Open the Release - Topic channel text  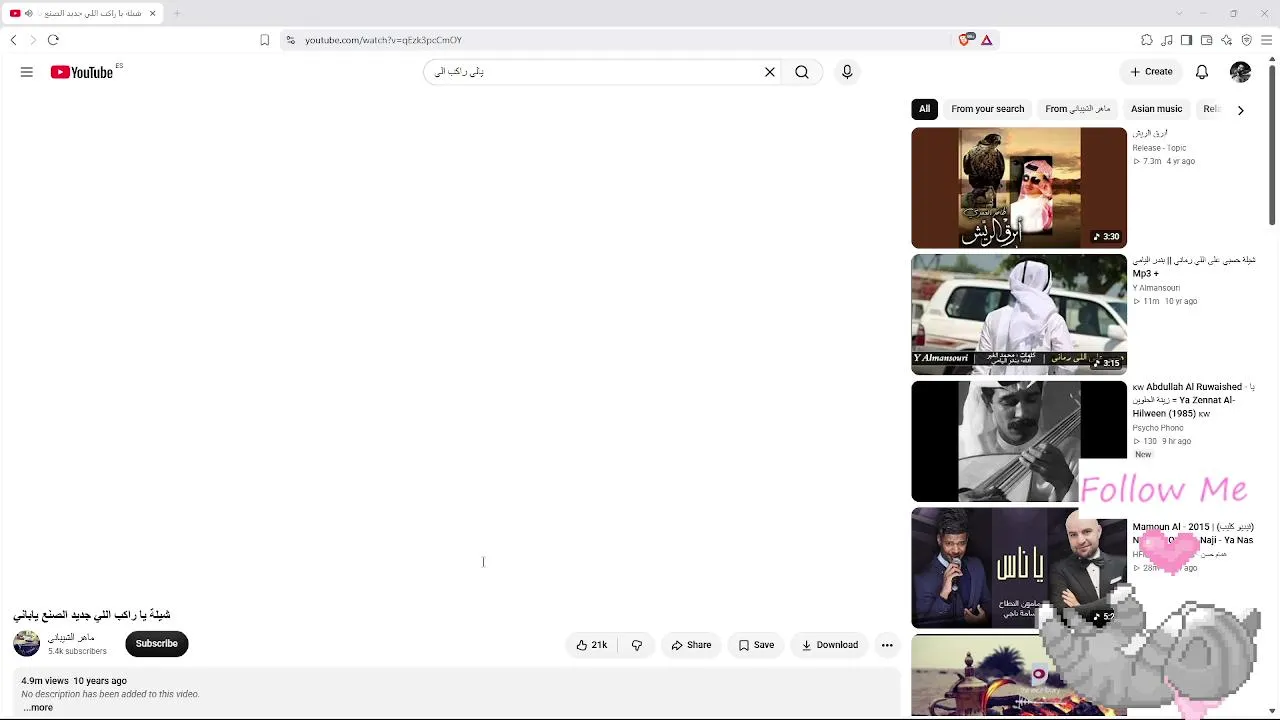[x=1159, y=148]
